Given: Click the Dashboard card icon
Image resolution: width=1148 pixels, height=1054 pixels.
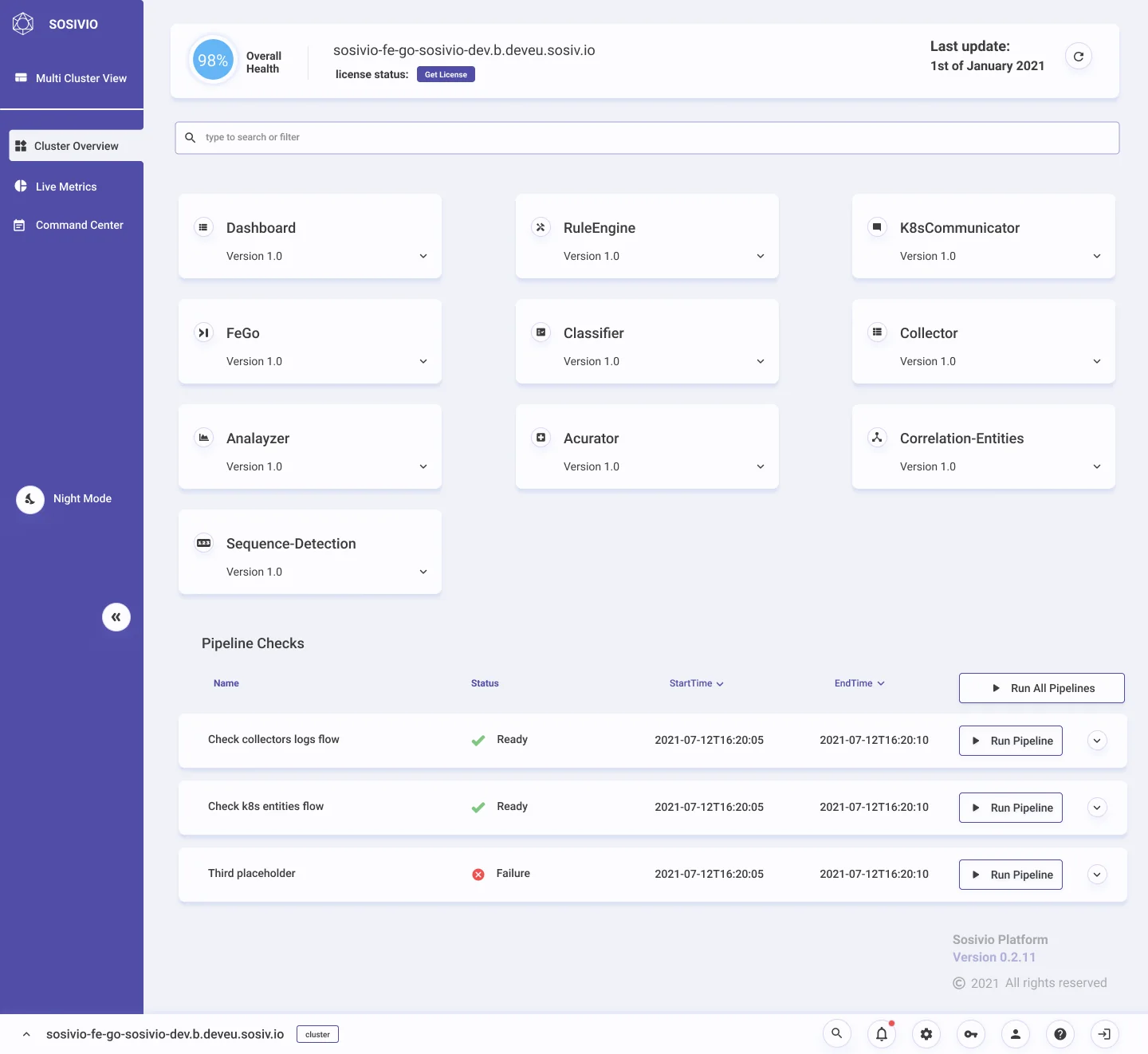Looking at the screenshot, I should 203,227.
